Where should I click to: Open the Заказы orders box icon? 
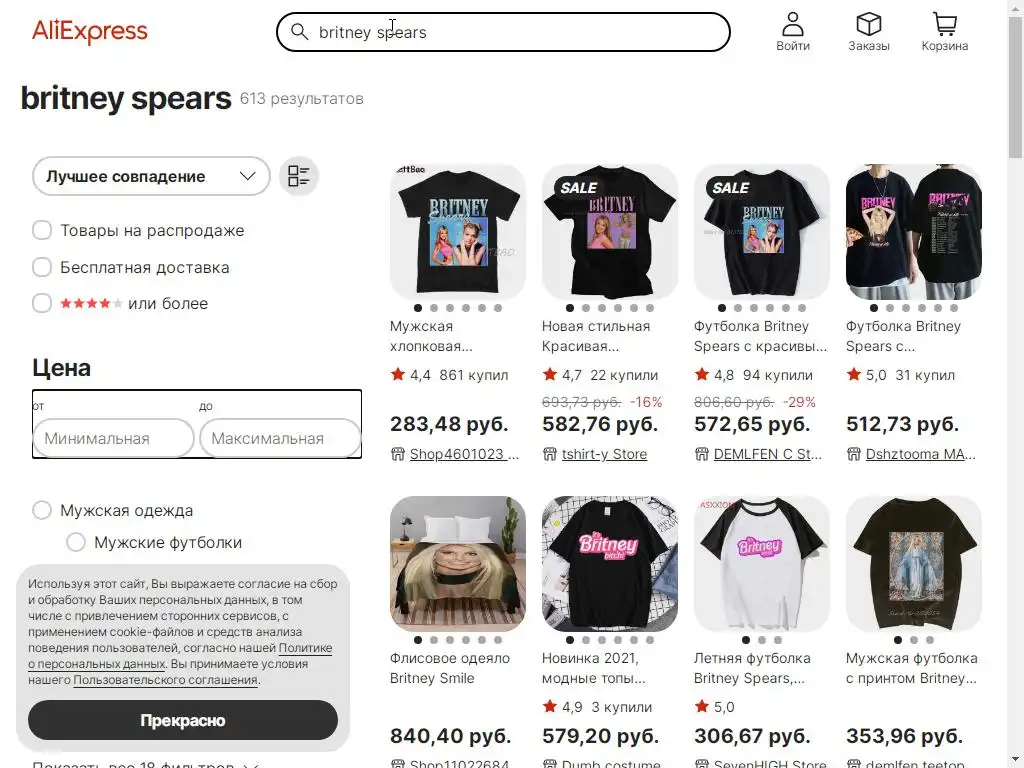tap(869, 24)
